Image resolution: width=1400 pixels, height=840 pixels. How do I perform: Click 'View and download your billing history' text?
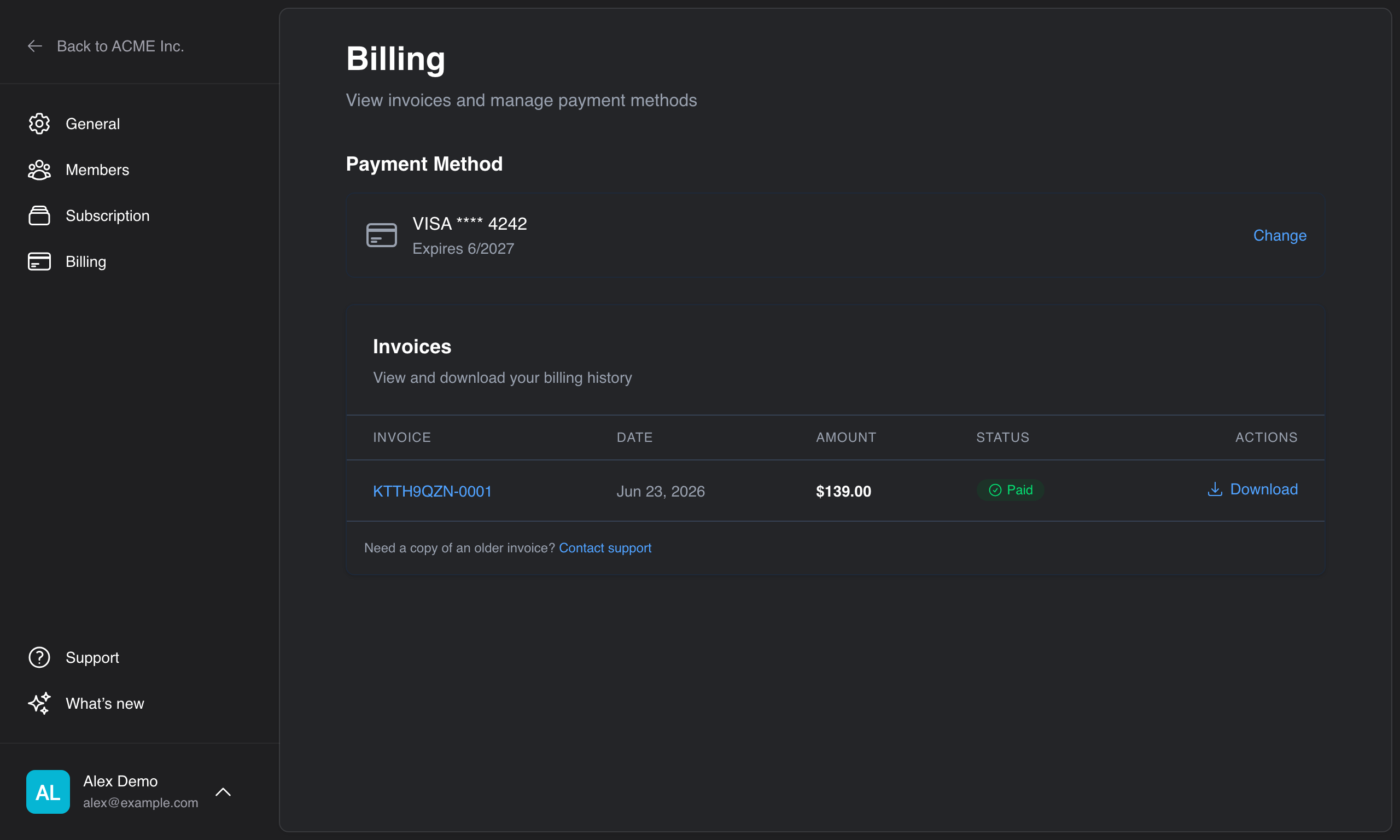click(503, 377)
